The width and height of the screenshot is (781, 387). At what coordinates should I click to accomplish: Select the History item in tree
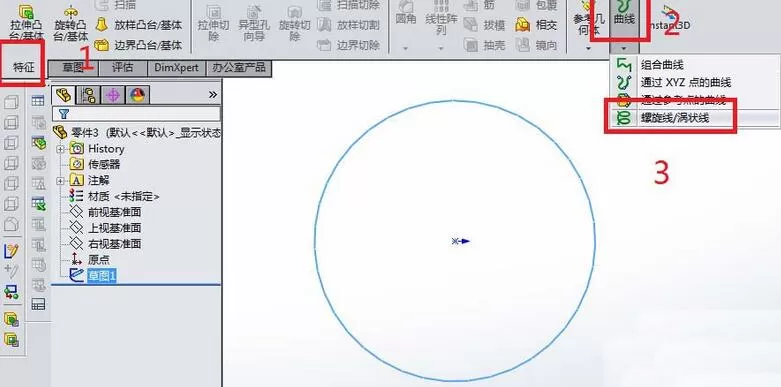coord(97,149)
